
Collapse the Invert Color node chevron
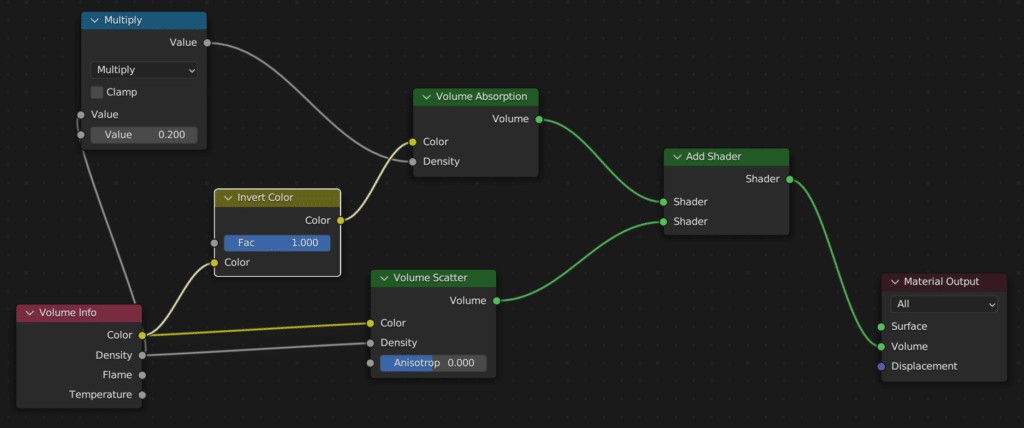227,198
